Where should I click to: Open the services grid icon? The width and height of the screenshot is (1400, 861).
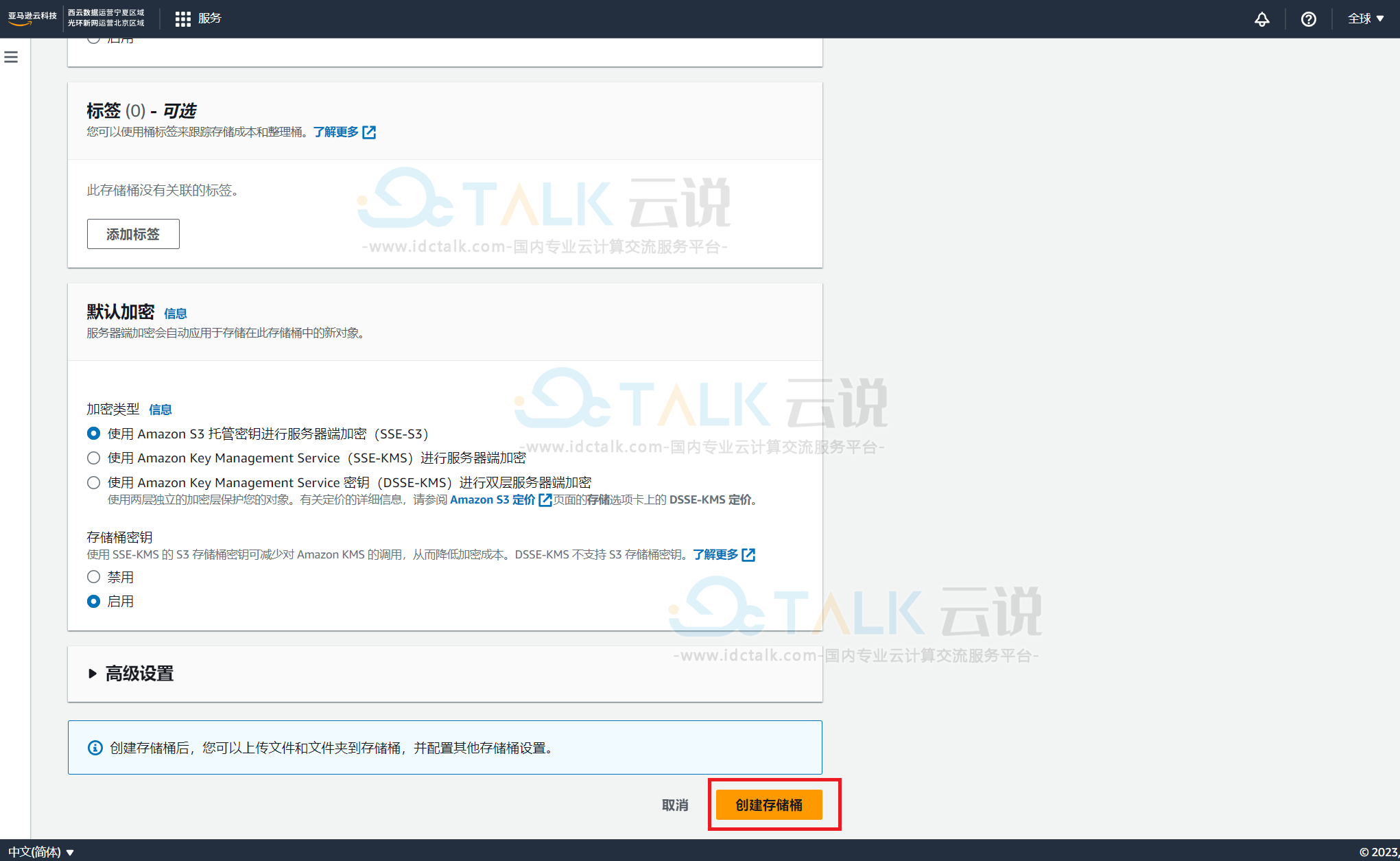(182, 19)
